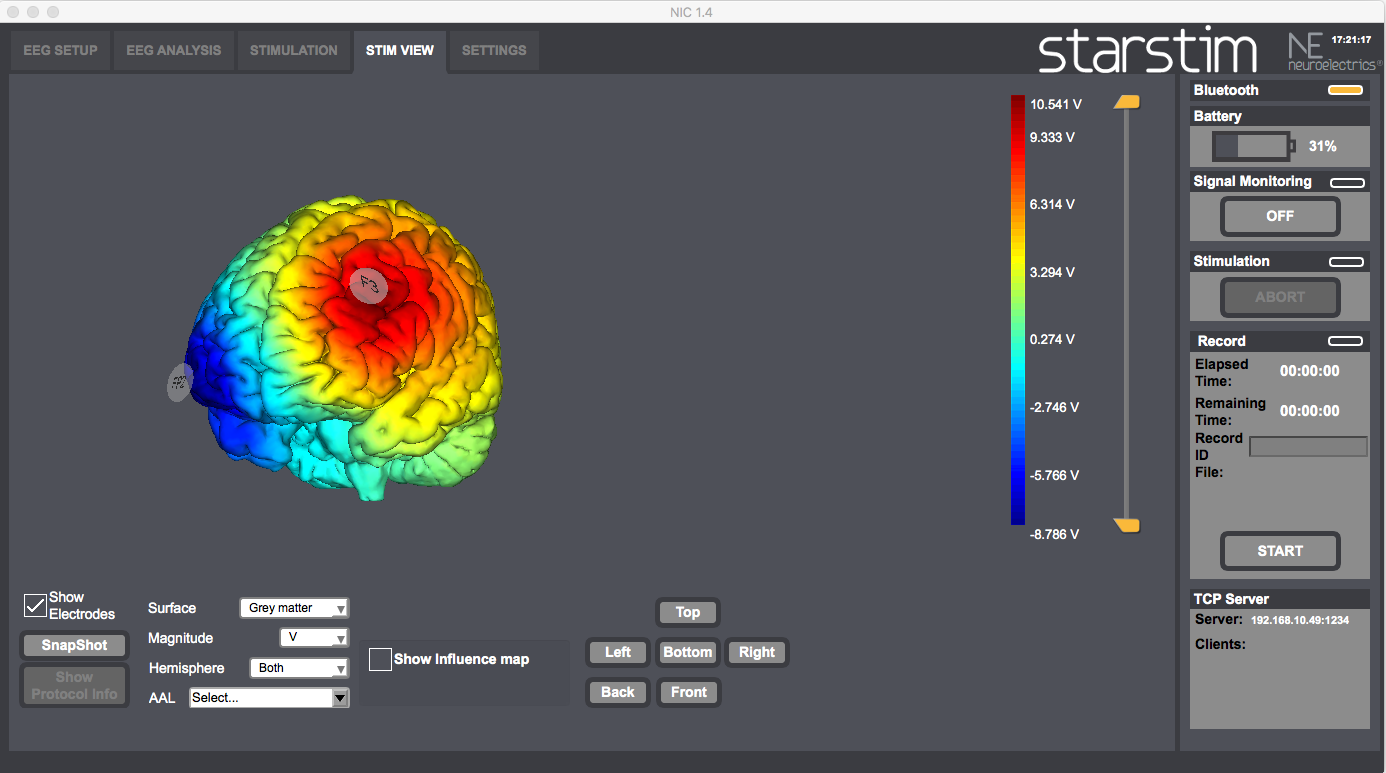Viewport: 1386px width, 773px height.
Task: Close the NIC 1.4 window
Action: tap(14, 12)
